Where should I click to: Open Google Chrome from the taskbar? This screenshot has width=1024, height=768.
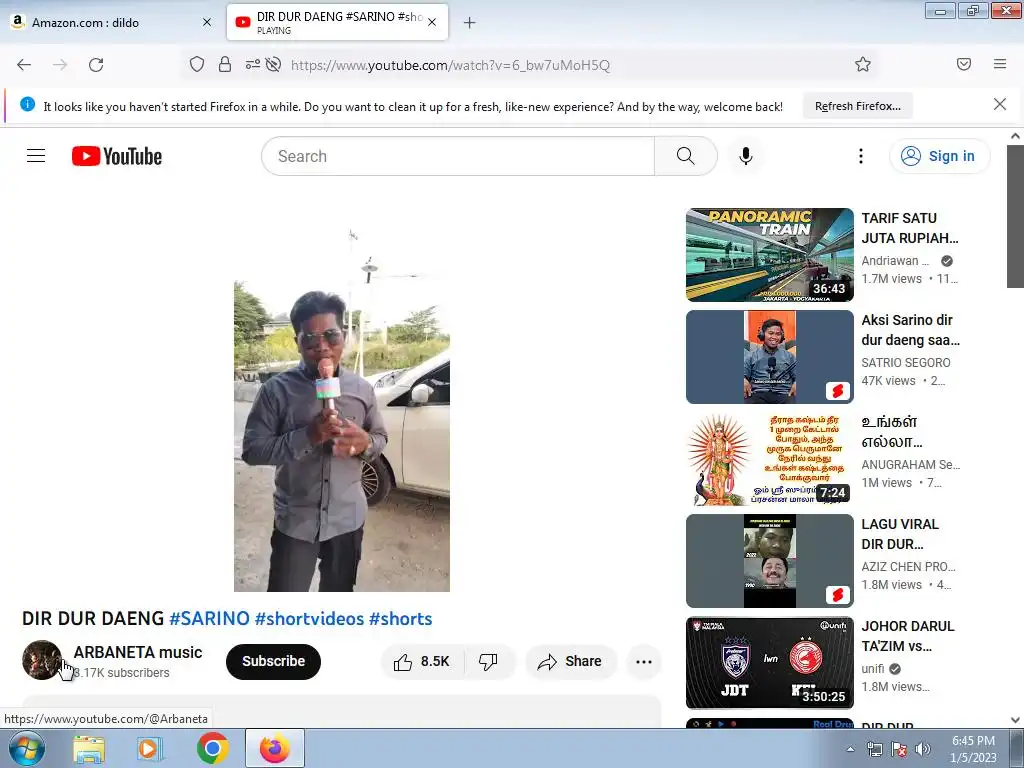(213, 748)
